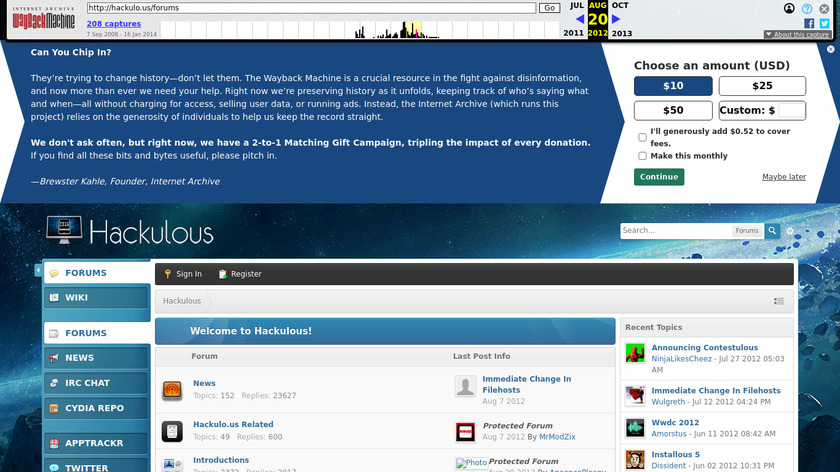Viewport: 840px width, 472px height.
Task: Click the Go button
Action: pyautogui.click(x=549, y=8)
